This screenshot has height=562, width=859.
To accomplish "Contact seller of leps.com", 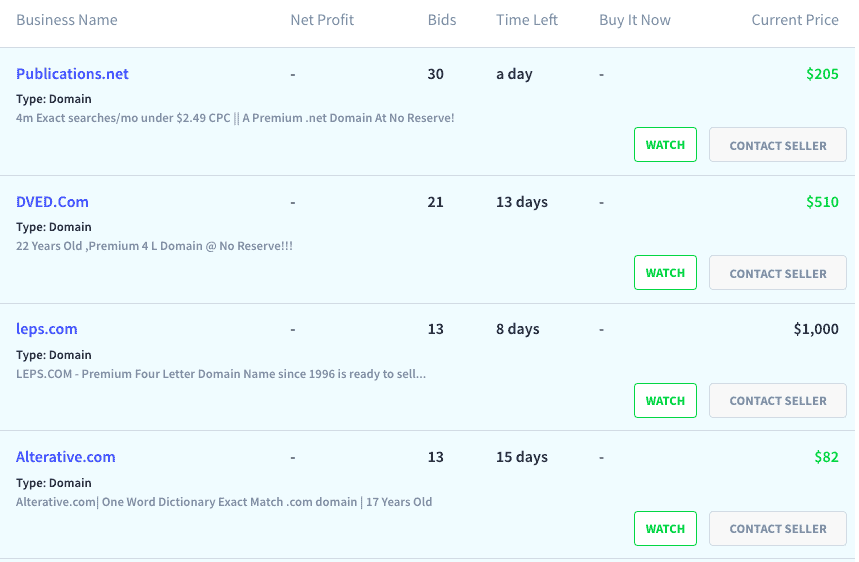I will tap(777, 400).
